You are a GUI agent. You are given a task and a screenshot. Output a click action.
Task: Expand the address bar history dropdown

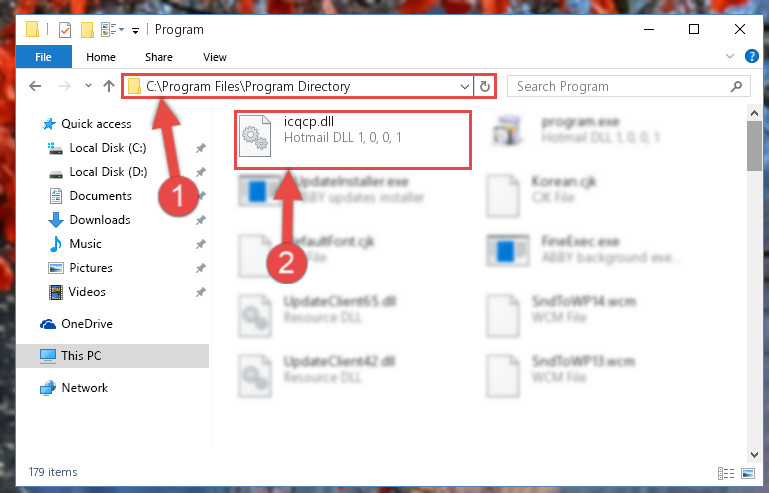coord(464,87)
